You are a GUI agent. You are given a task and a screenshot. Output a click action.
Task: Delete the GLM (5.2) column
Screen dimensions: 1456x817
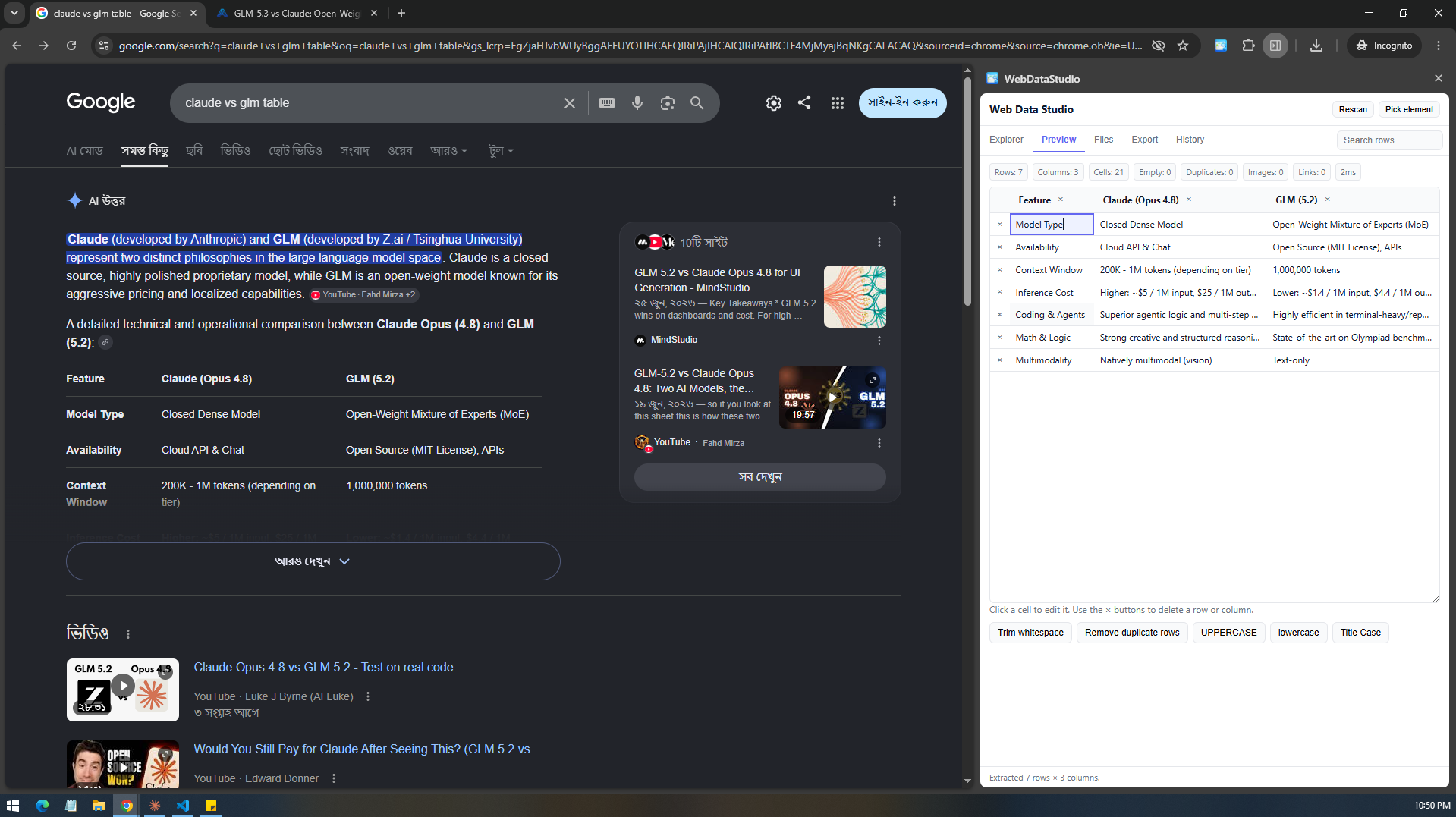[x=1328, y=200]
